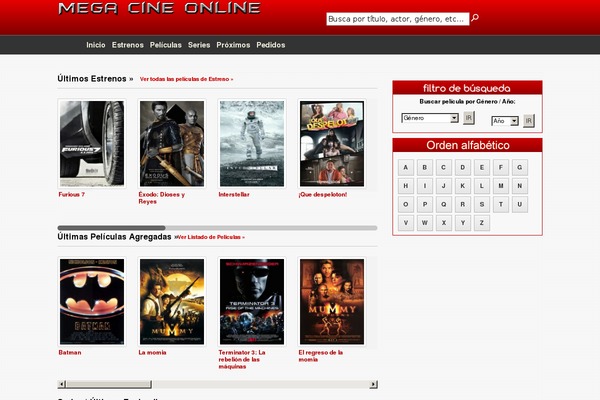Viewport: 600px width, 400px height.
Task: Click the Furious 7 title link
Action: (72, 194)
